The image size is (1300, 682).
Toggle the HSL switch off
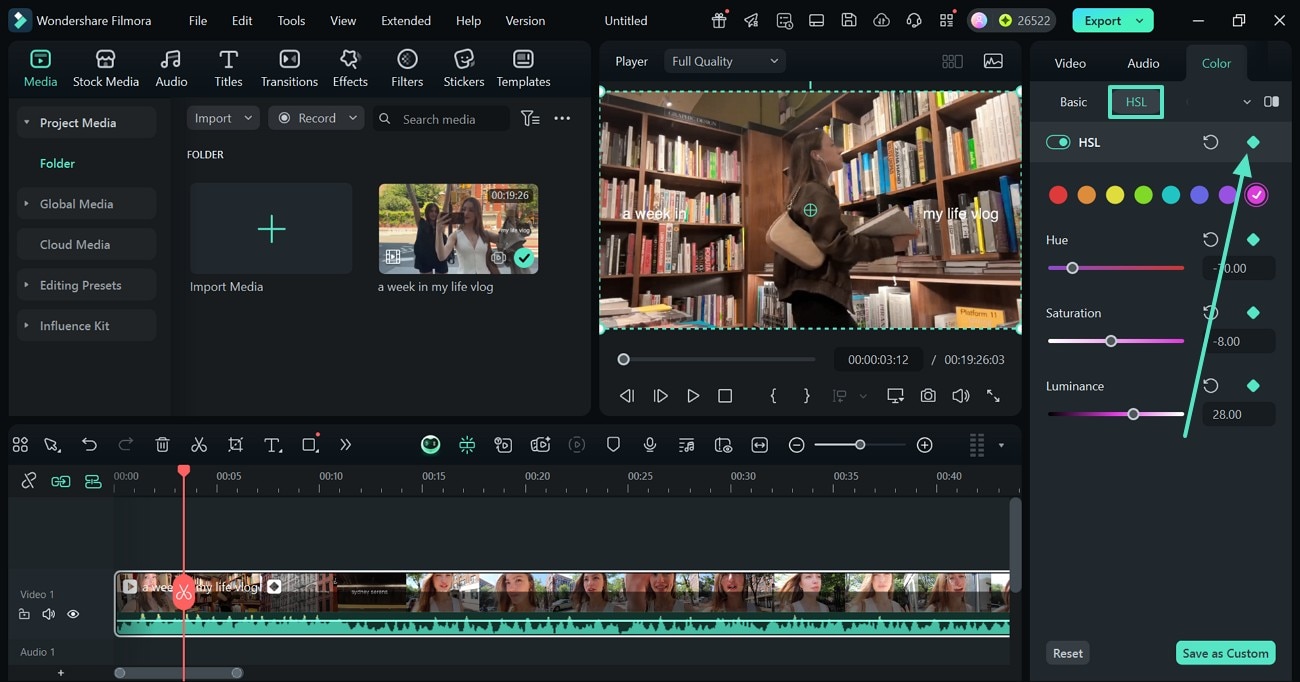1058,142
